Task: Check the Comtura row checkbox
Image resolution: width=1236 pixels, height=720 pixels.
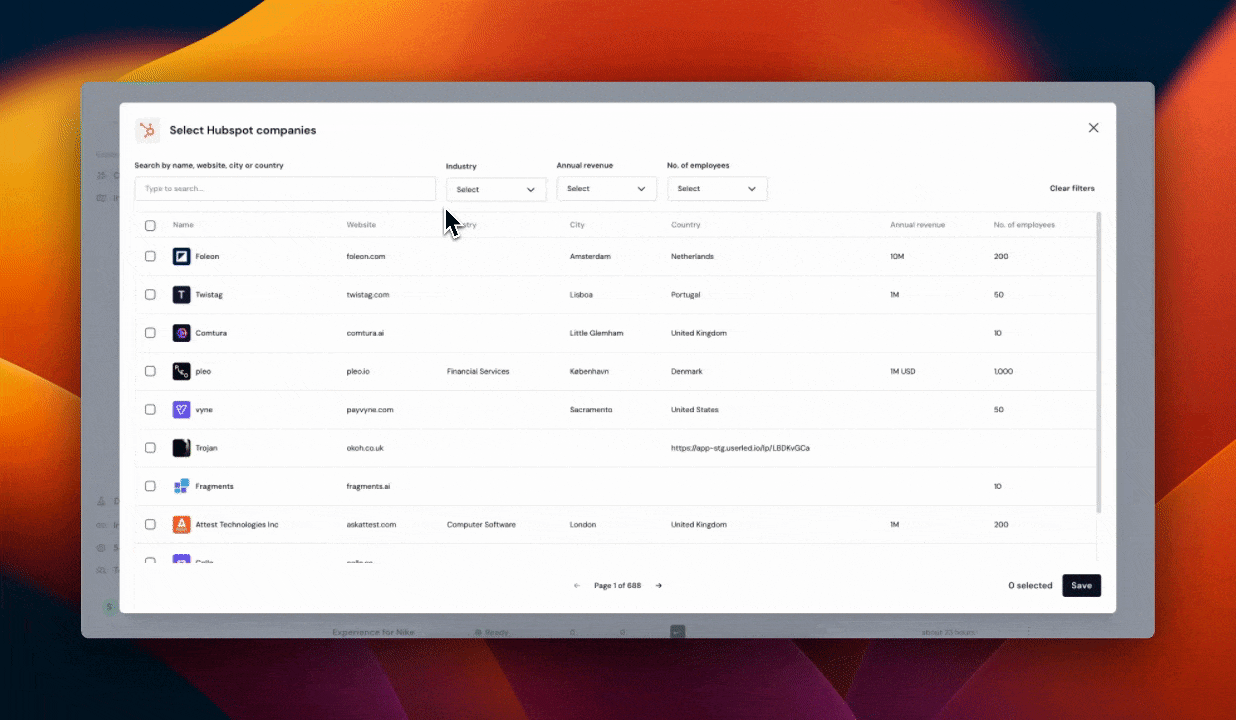Action: [x=150, y=333]
